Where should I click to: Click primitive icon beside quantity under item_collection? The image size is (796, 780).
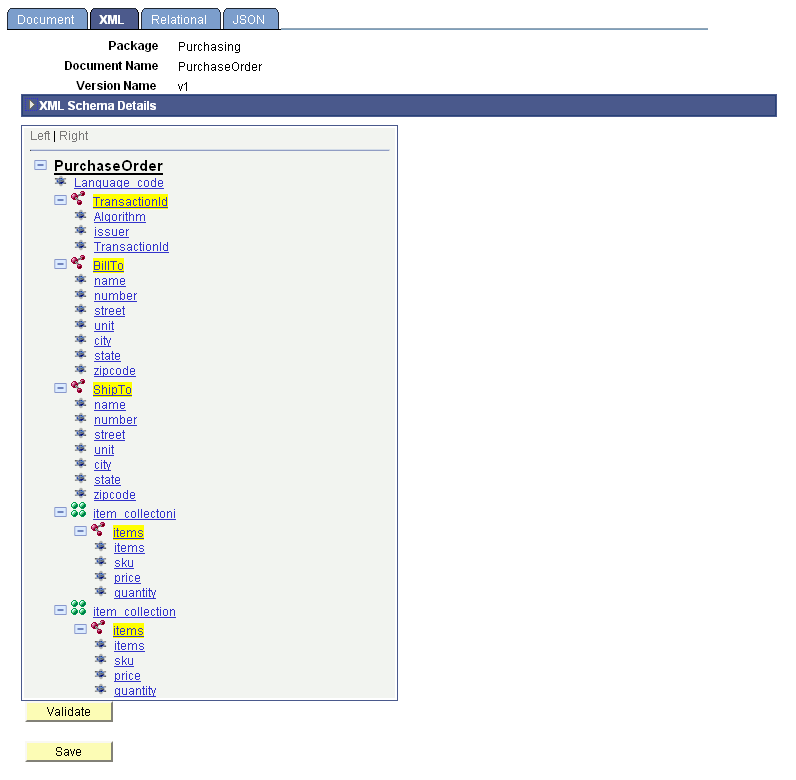pos(101,689)
